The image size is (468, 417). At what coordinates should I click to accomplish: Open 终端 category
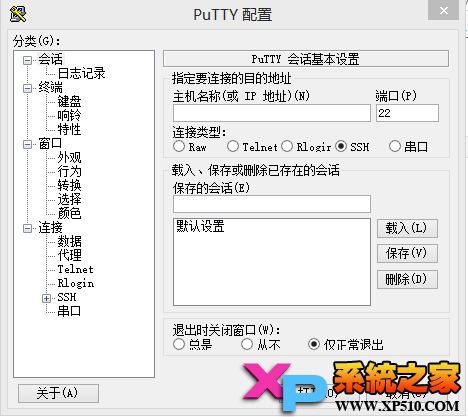click(50, 87)
